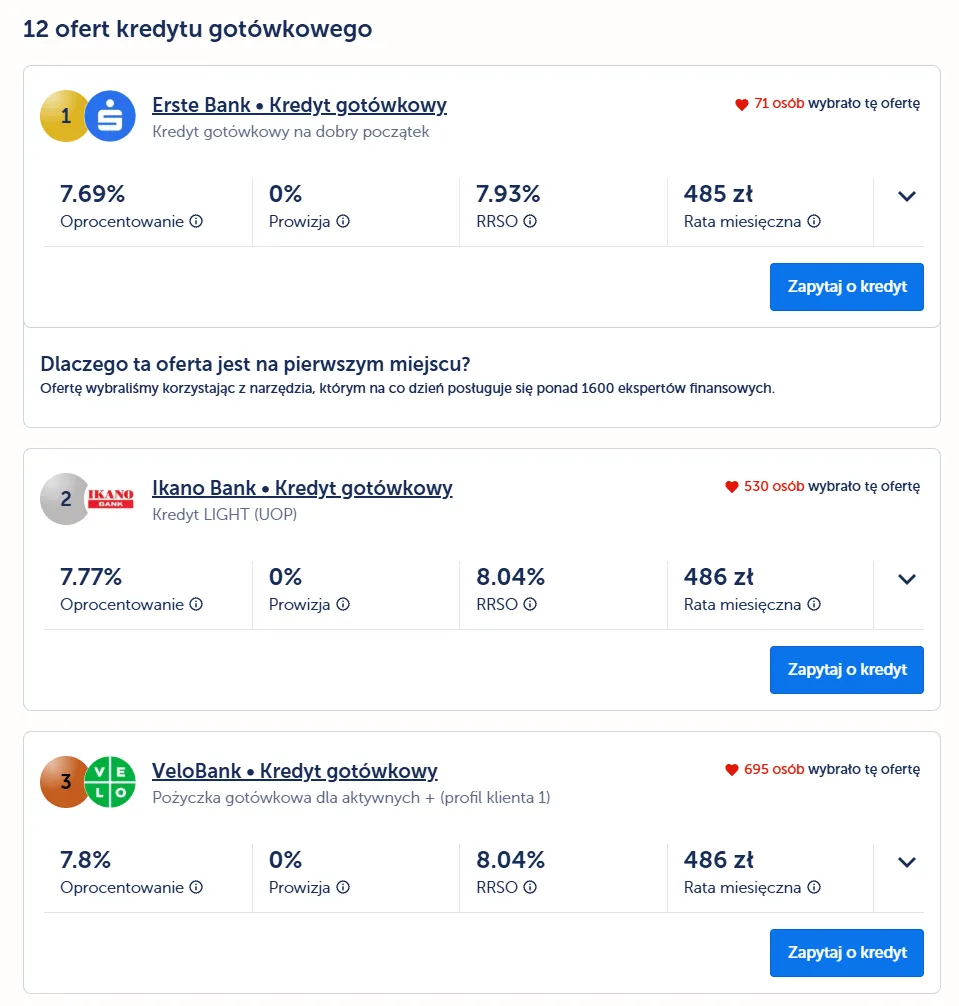Screen dimensions: 959x1006
Task: Click Zapytaj o kredyt for Erste Bank
Action: point(847,287)
